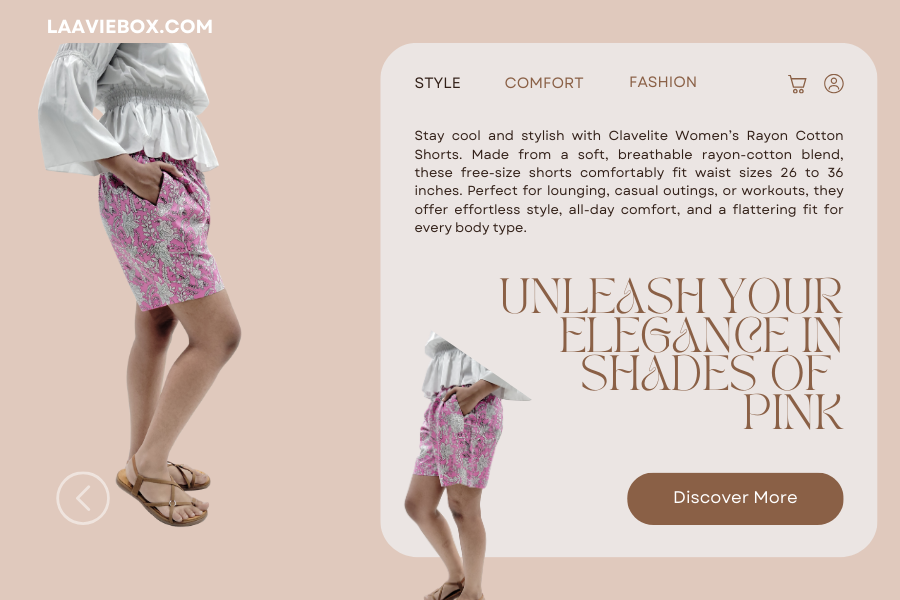Select the product description paragraph text

coord(629,181)
